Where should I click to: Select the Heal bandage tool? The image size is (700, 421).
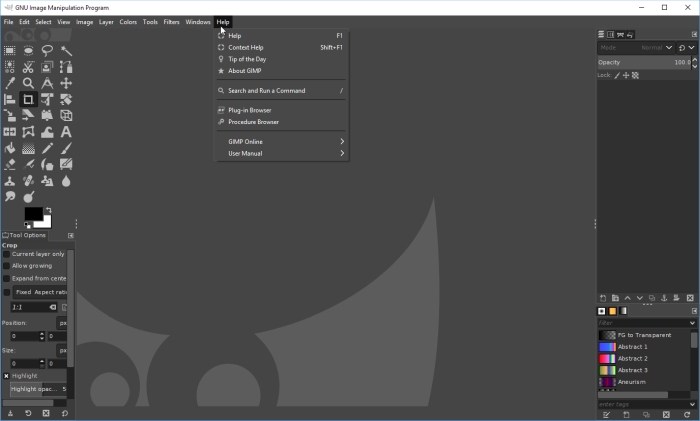tap(28, 181)
